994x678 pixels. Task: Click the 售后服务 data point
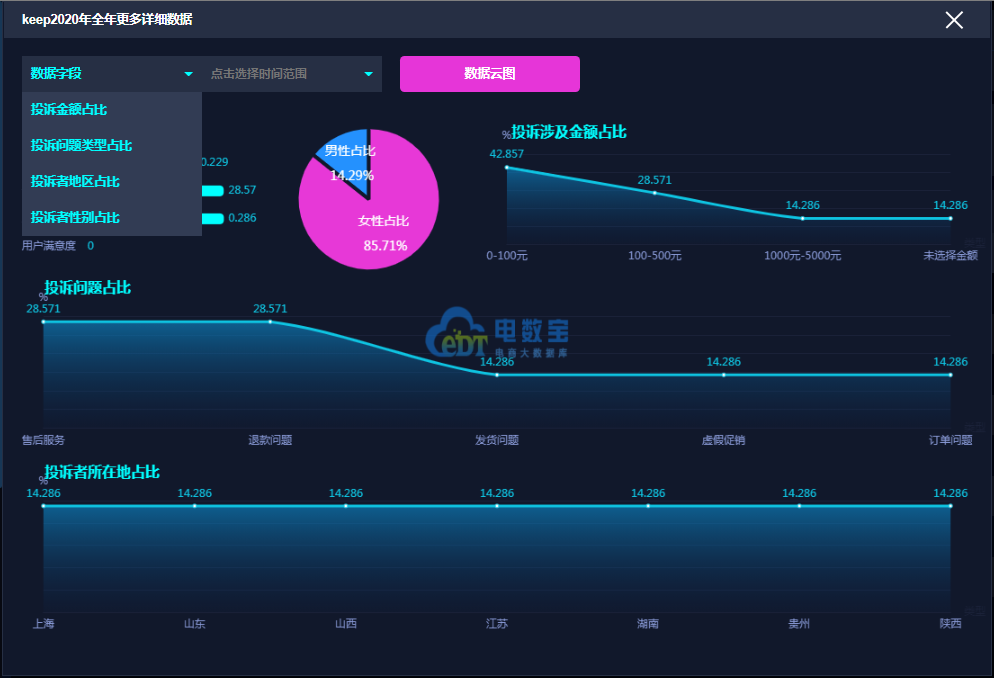point(43,322)
